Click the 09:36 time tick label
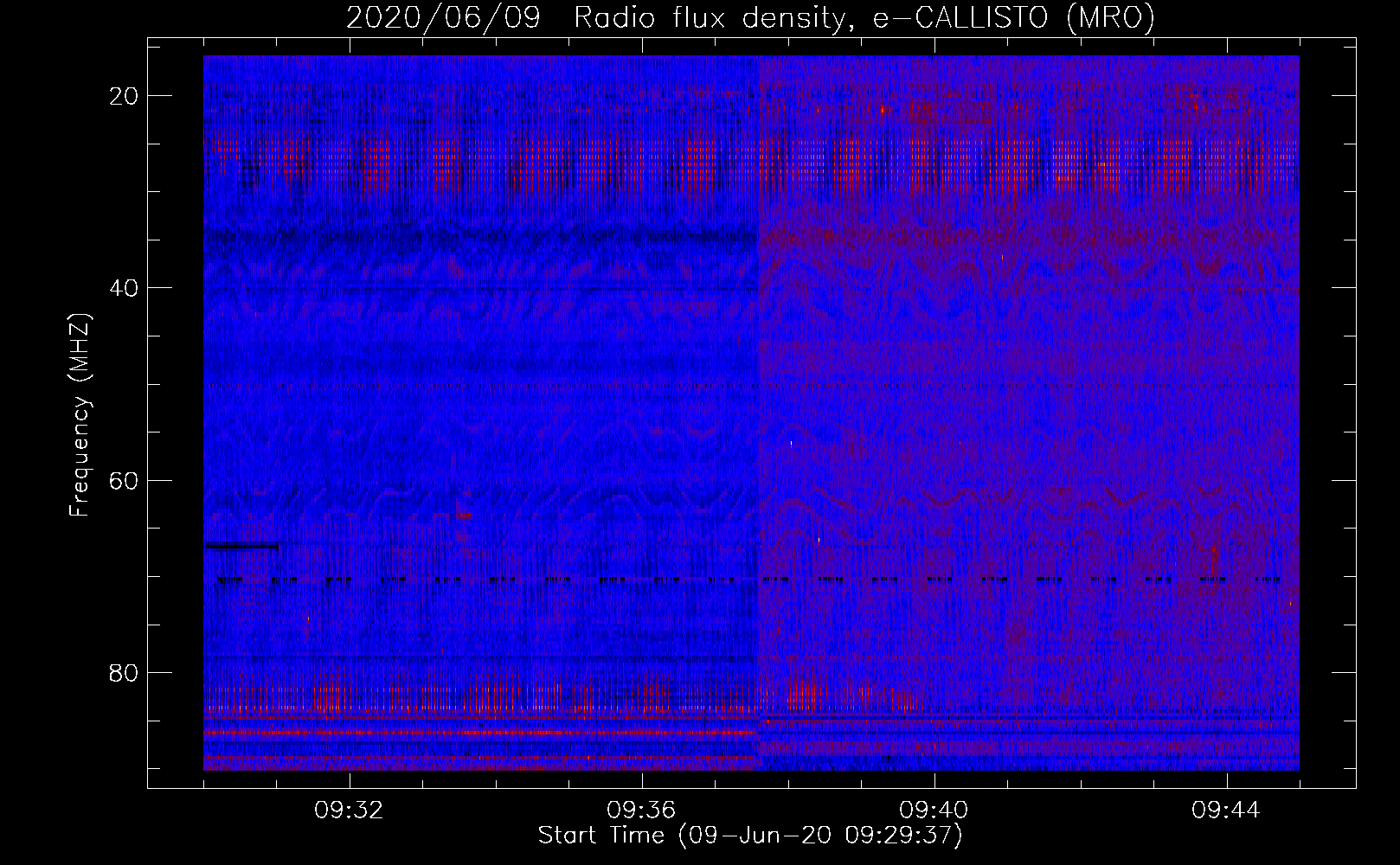 click(x=641, y=811)
